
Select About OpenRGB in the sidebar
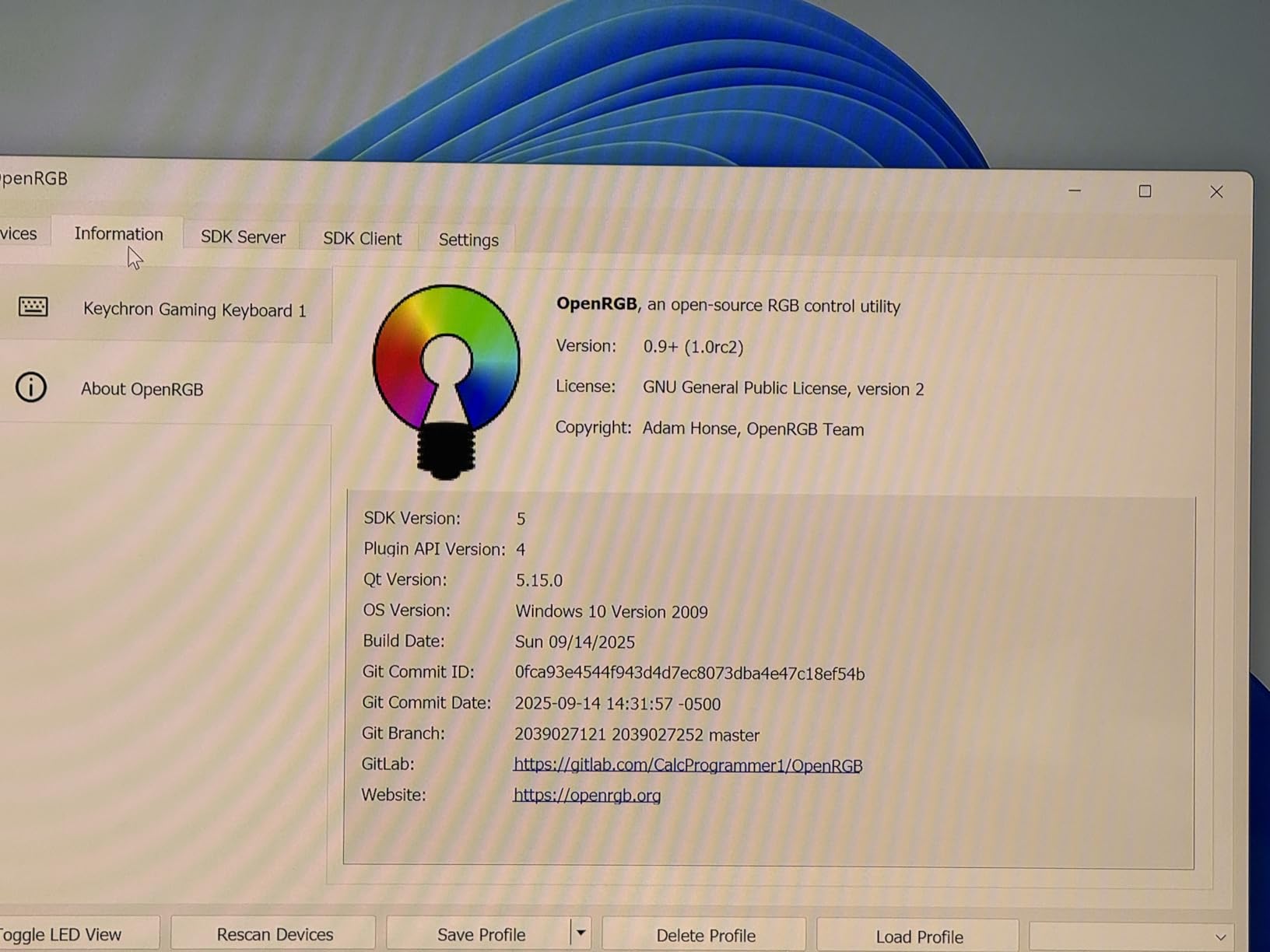pyautogui.click(x=165, y=387)
